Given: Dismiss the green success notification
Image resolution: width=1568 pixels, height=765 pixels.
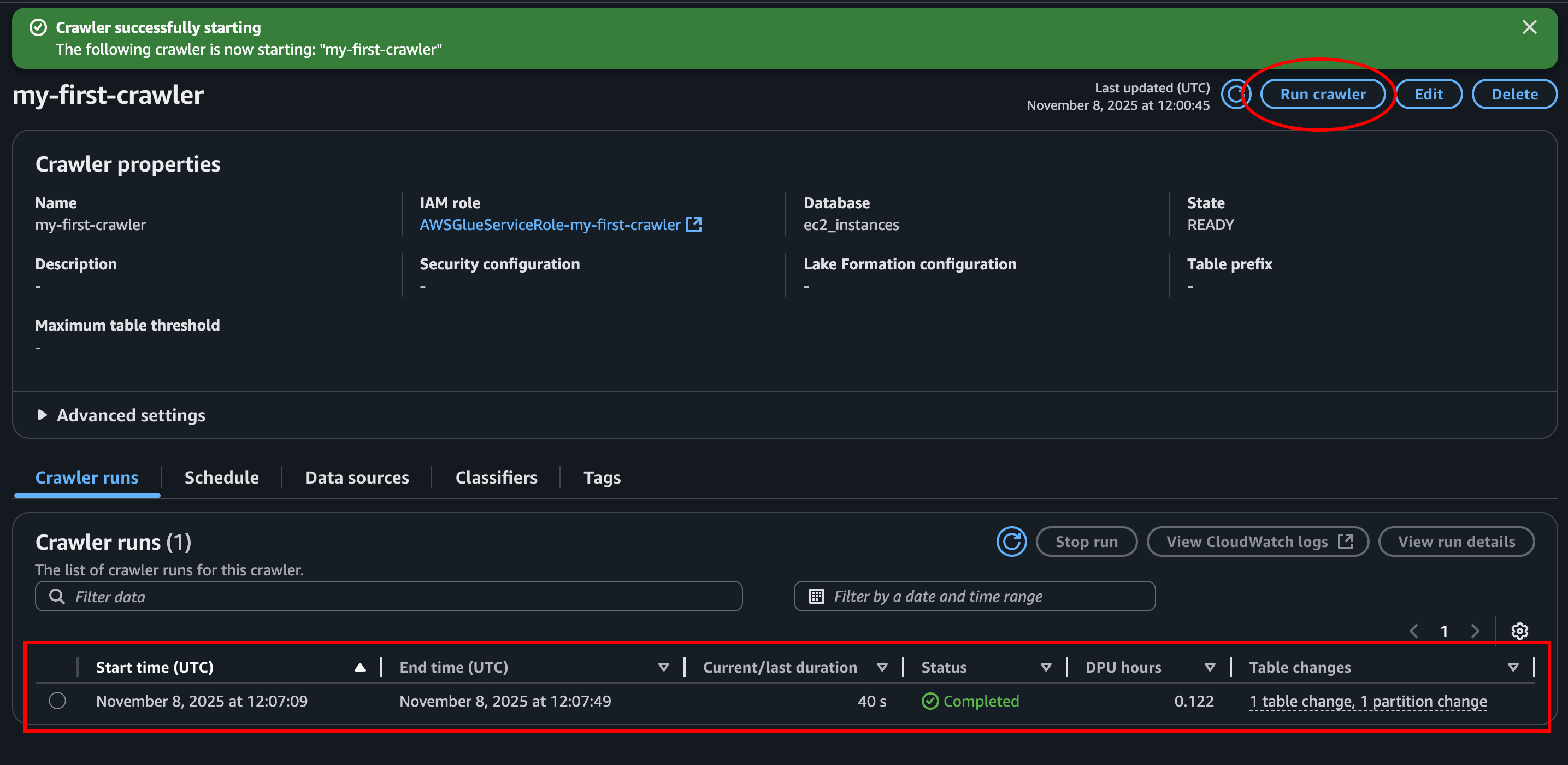Looking at the screenshot, I should [1529, 27].
